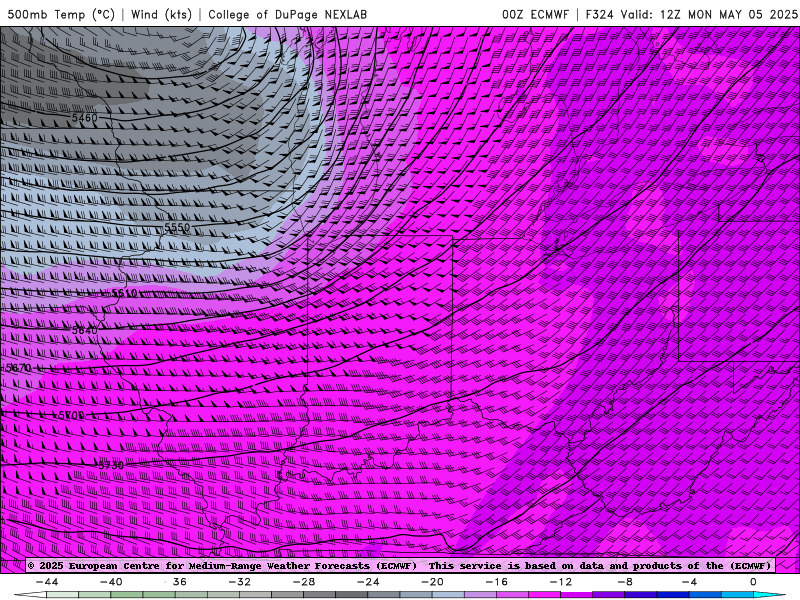Click the -44 color scale label
This screenshot has height=600, width=800.
47,582
